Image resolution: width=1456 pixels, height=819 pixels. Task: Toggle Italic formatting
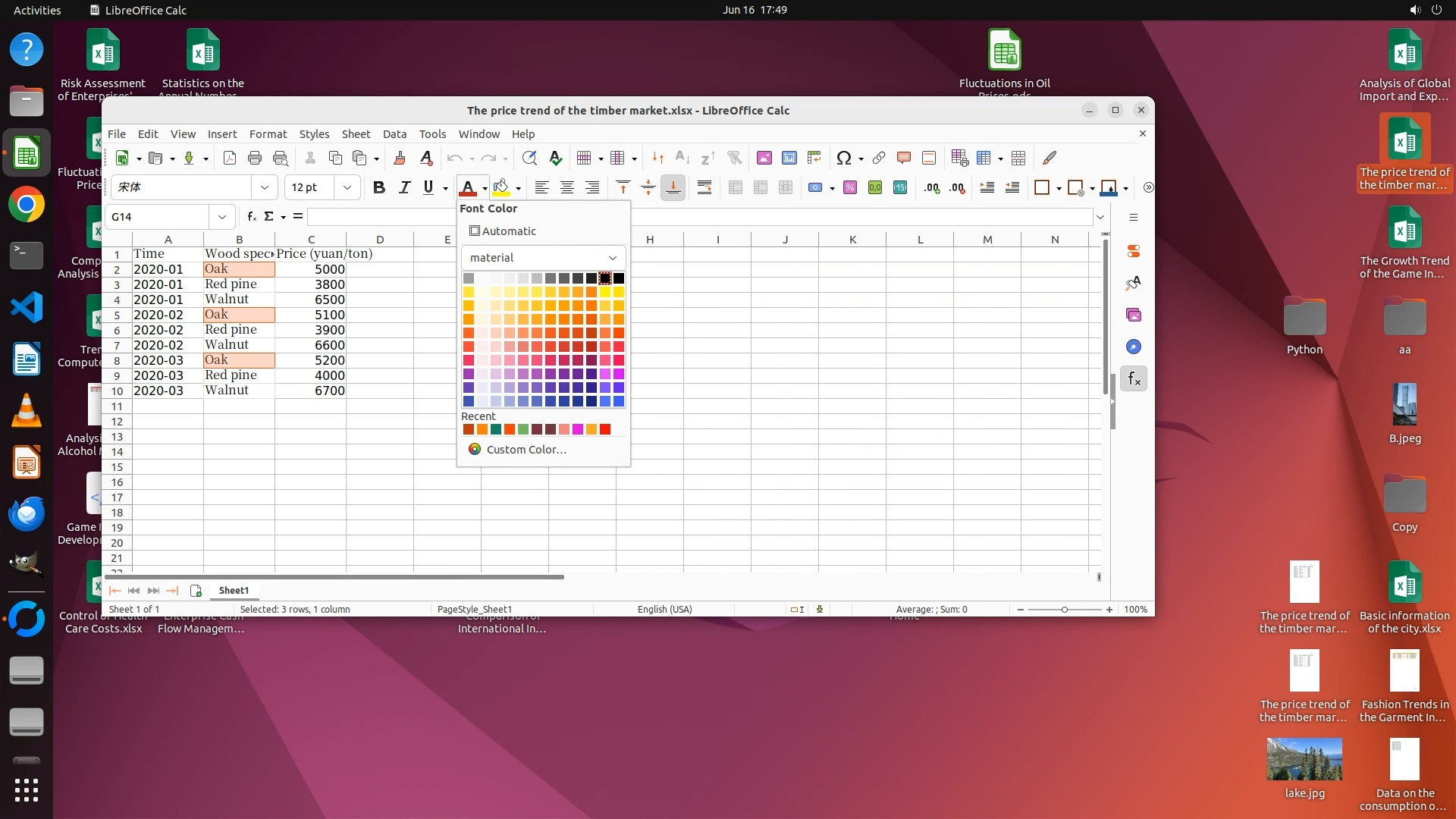click(404, 187)
